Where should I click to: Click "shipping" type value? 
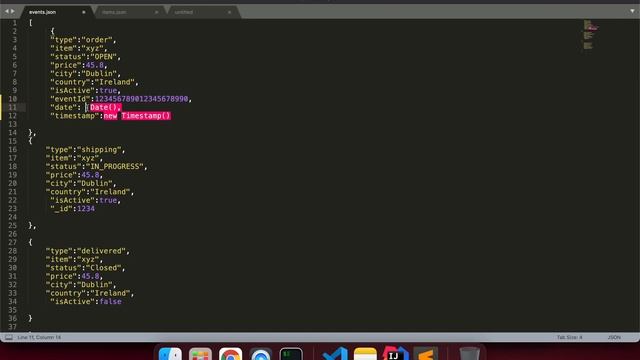click(x=99, y=150)
